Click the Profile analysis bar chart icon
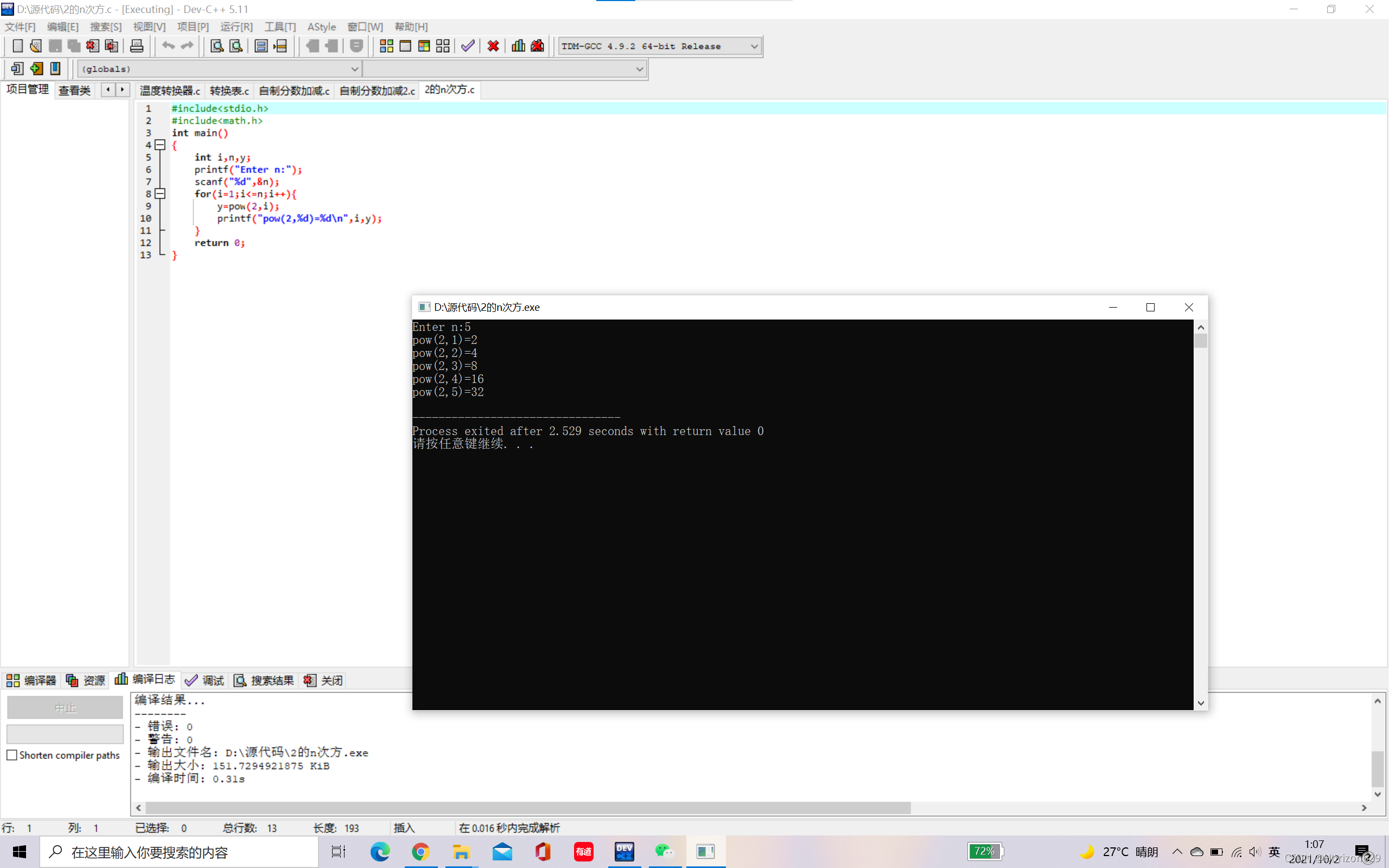 click(518, 46)
